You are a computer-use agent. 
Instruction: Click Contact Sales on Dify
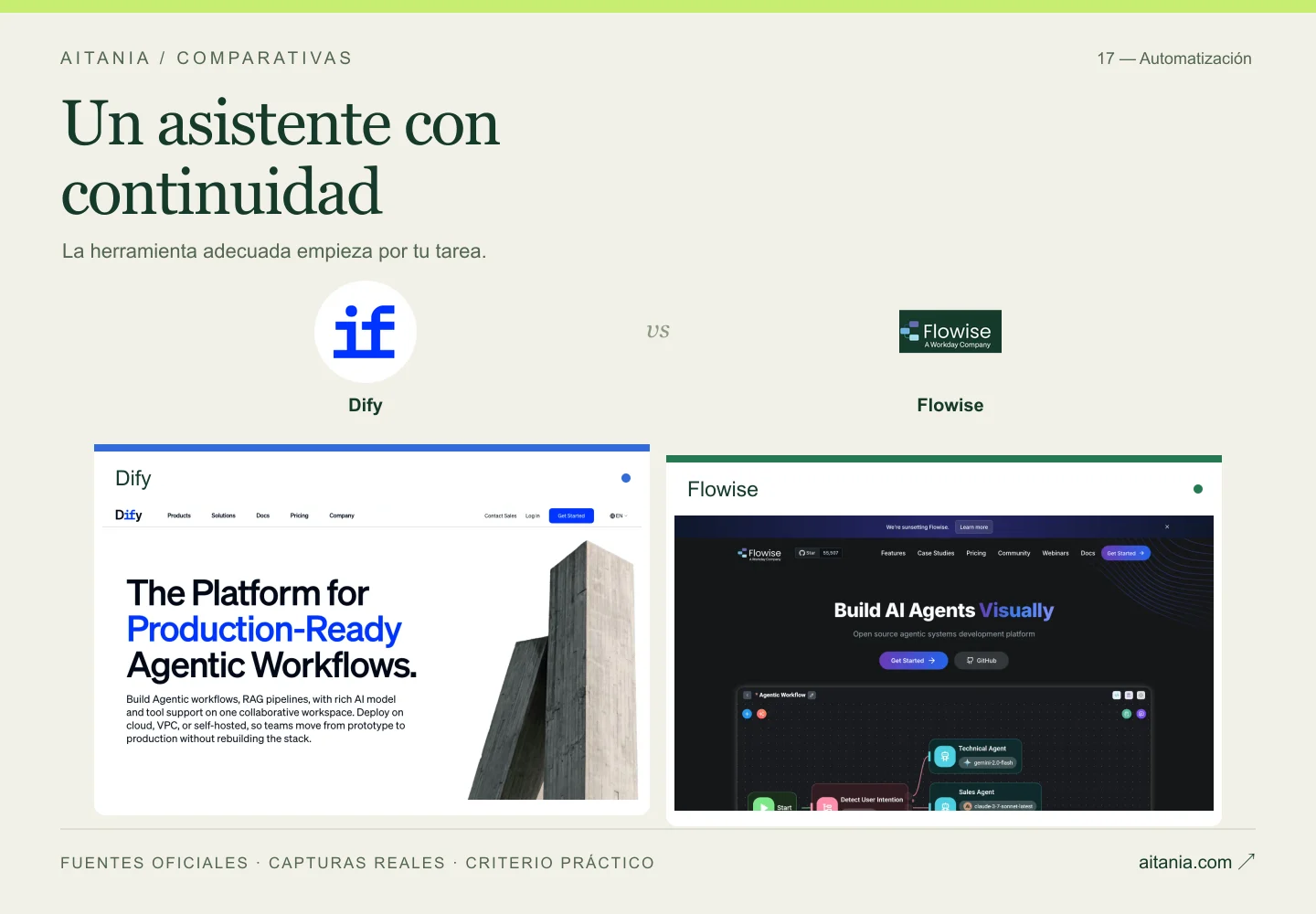pyautogui.click(x=501, y=515)
